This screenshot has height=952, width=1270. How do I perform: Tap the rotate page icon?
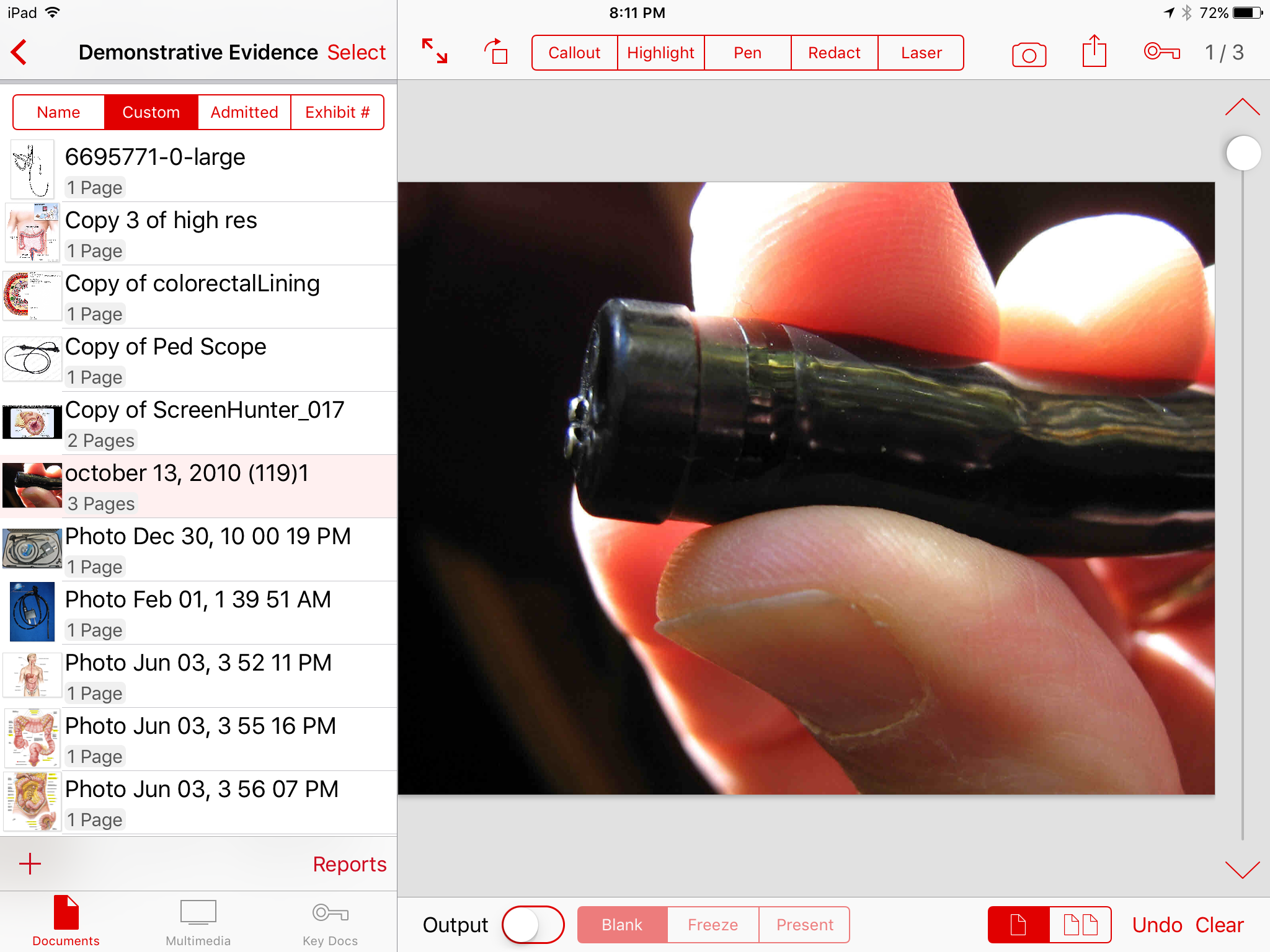tap(496, 51)
